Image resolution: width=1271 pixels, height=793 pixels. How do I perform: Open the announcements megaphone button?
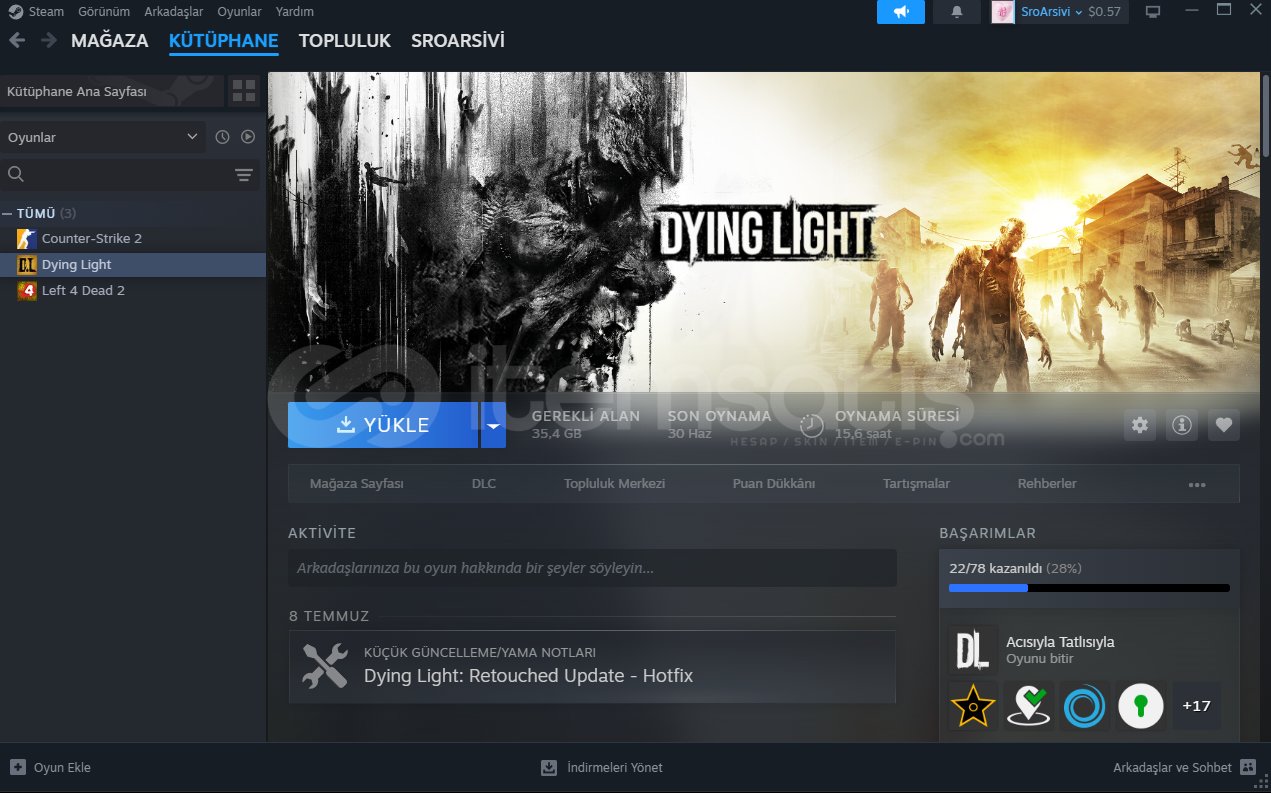[901, 12]
